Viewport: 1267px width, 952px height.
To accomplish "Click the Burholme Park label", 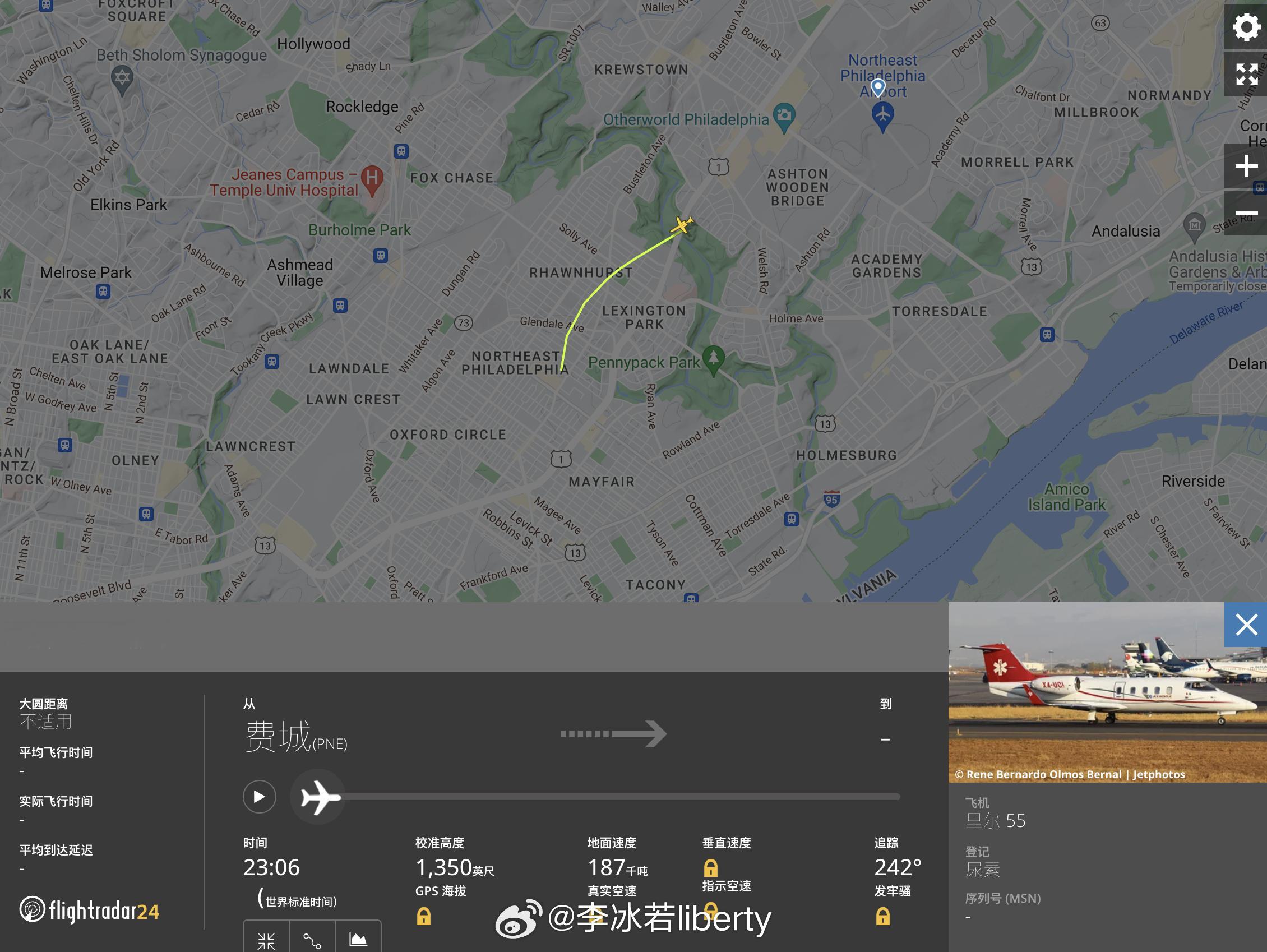I will pos(360,230).
